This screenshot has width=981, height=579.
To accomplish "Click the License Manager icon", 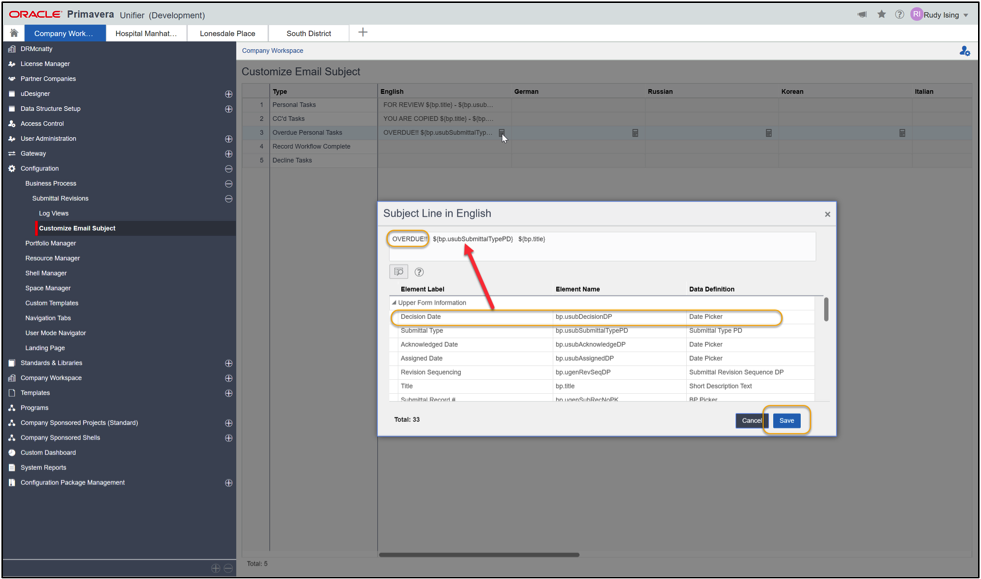I will (12, 64).
